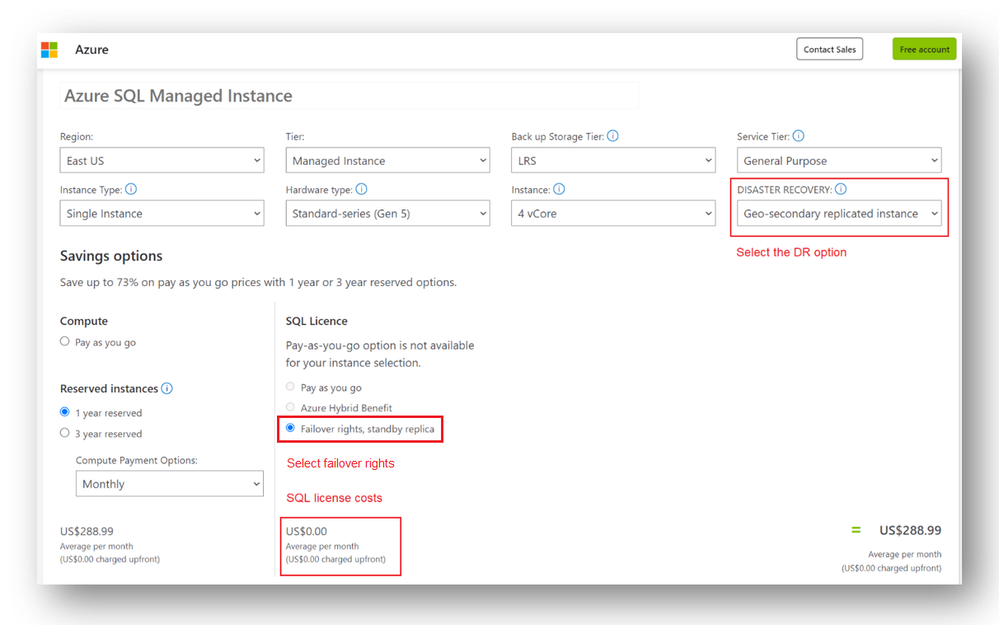Expand the Tier dropdown
999x625 pixels.
(x=388, y=161)
